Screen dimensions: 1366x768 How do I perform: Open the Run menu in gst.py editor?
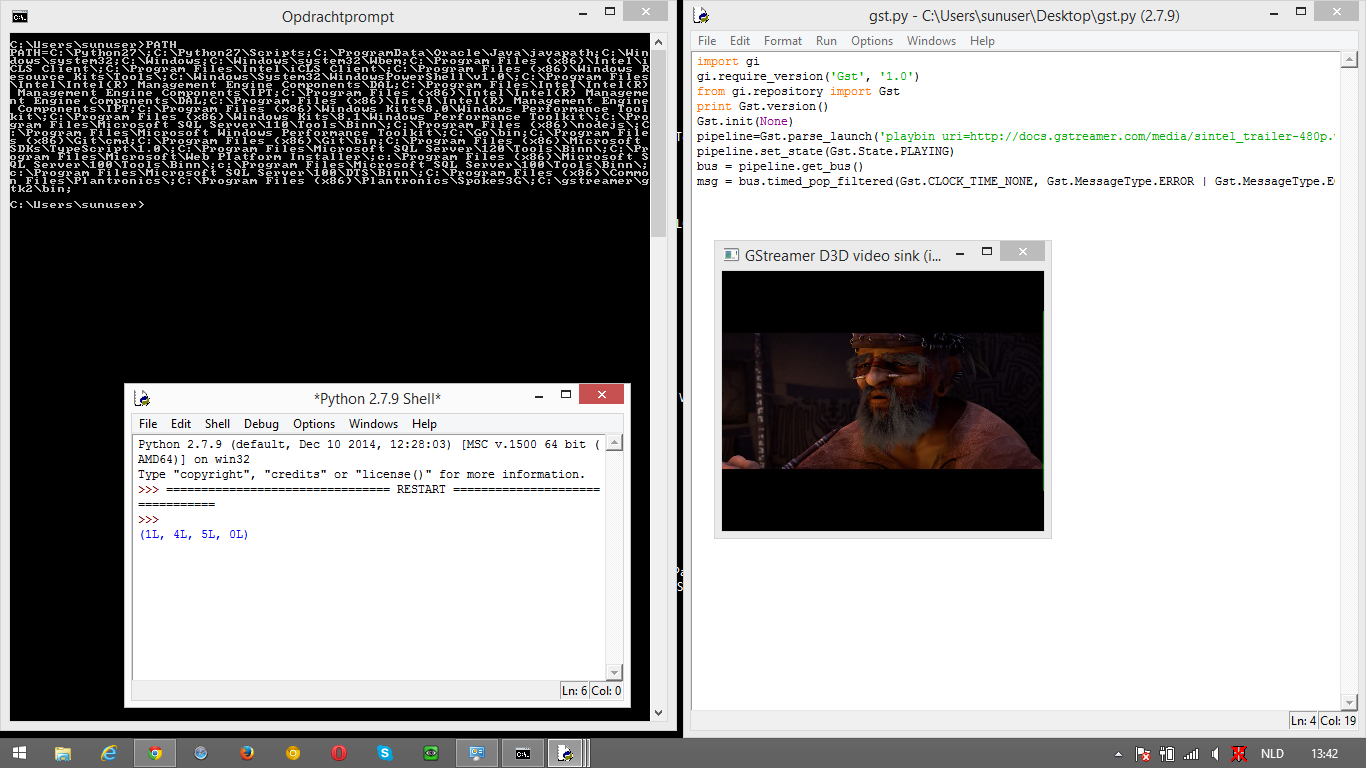coord(826,41)
